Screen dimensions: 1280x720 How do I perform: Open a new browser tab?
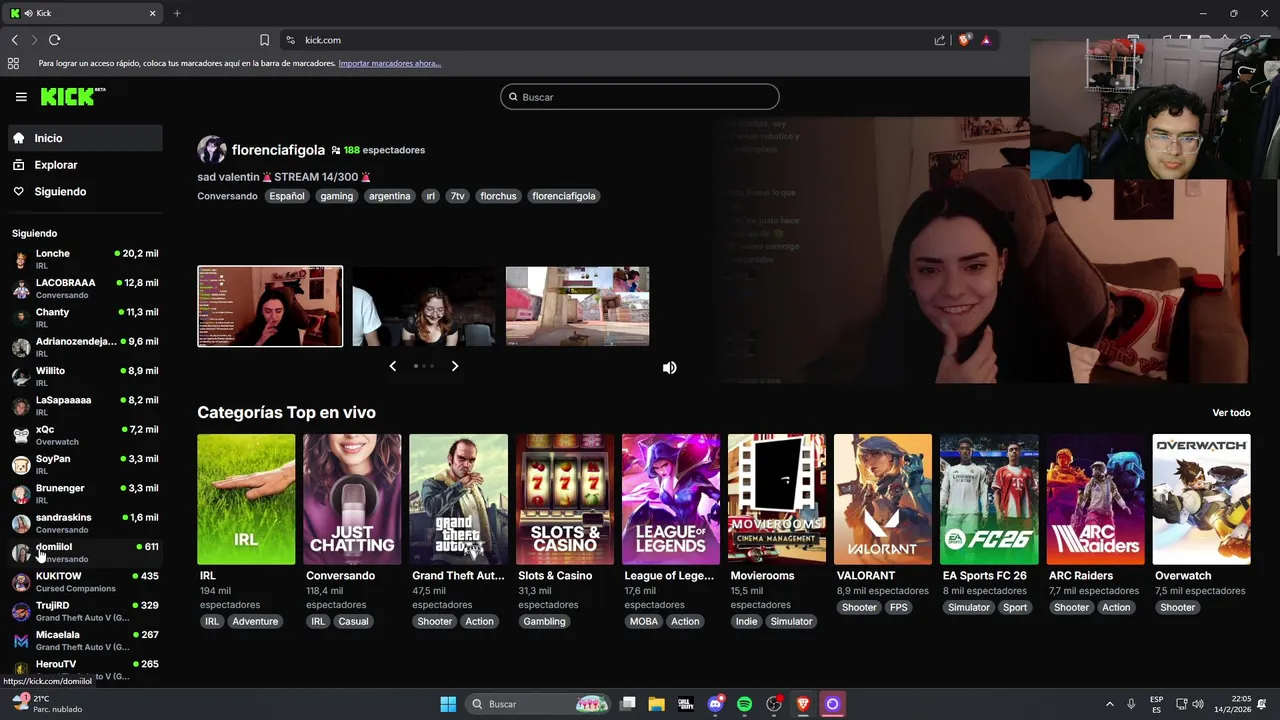[x=177, y=13]
